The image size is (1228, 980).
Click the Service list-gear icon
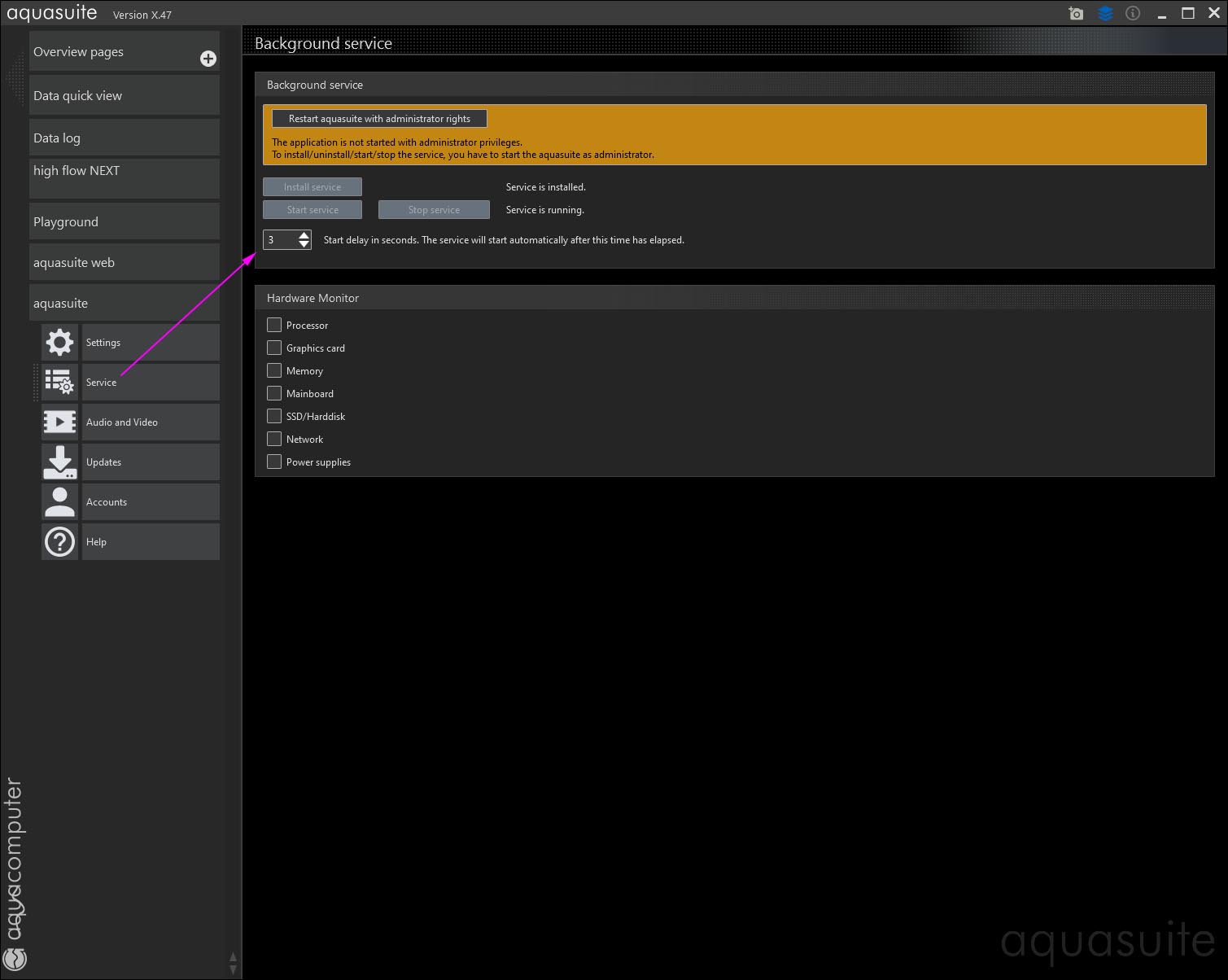tap(59, 383)
